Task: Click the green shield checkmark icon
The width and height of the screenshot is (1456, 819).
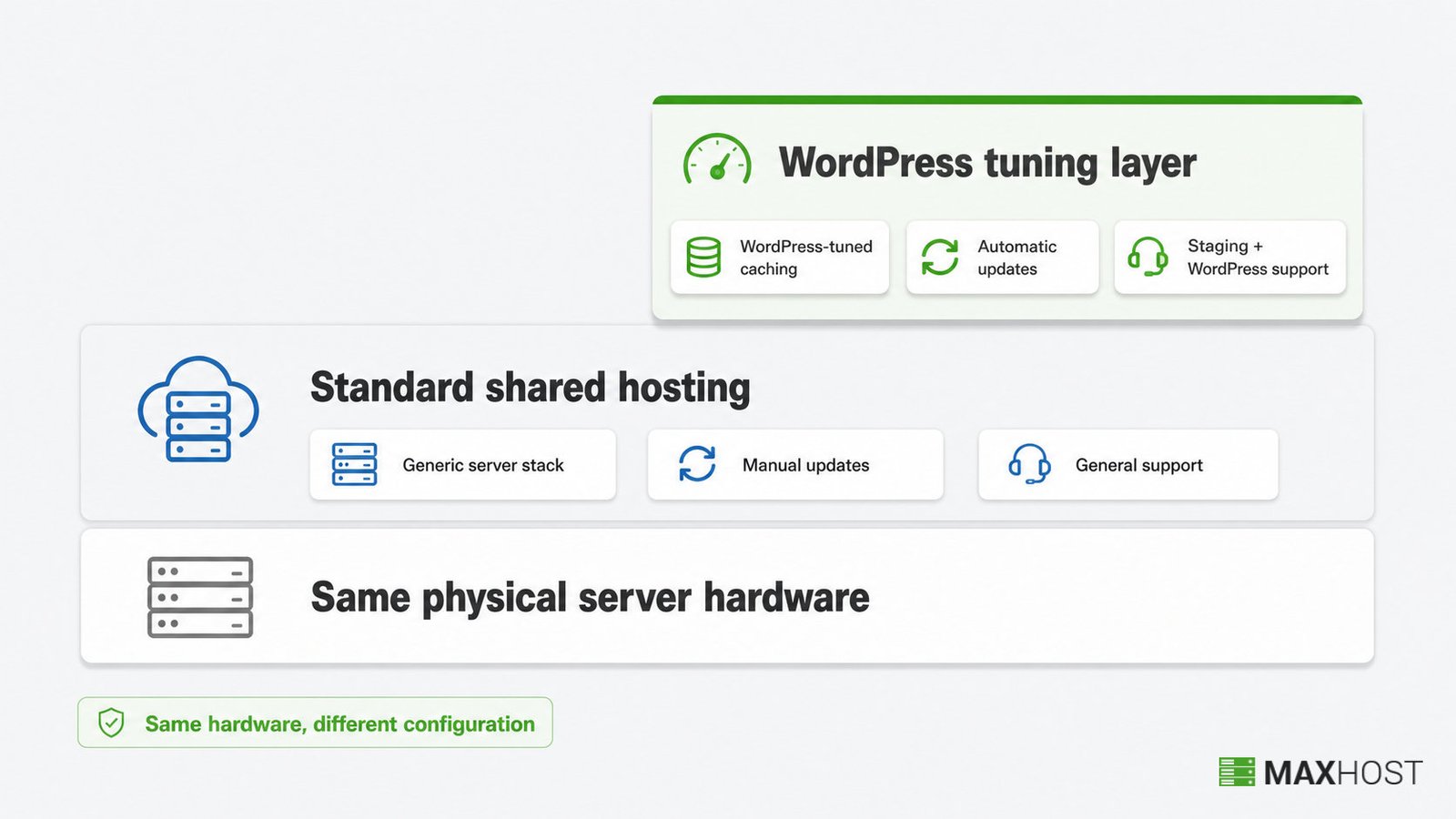Action: tap(111, 723)
